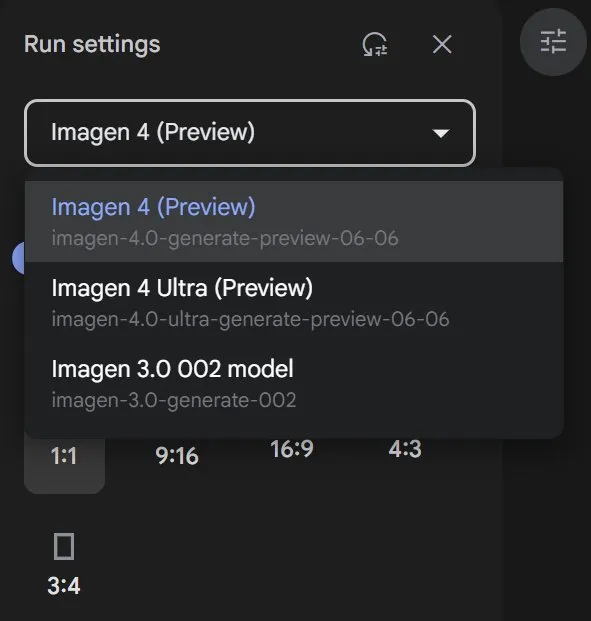Select the 3:4 aspect ratio label
This screenshot has height=621, width=591.
click(x=64, y=586)
